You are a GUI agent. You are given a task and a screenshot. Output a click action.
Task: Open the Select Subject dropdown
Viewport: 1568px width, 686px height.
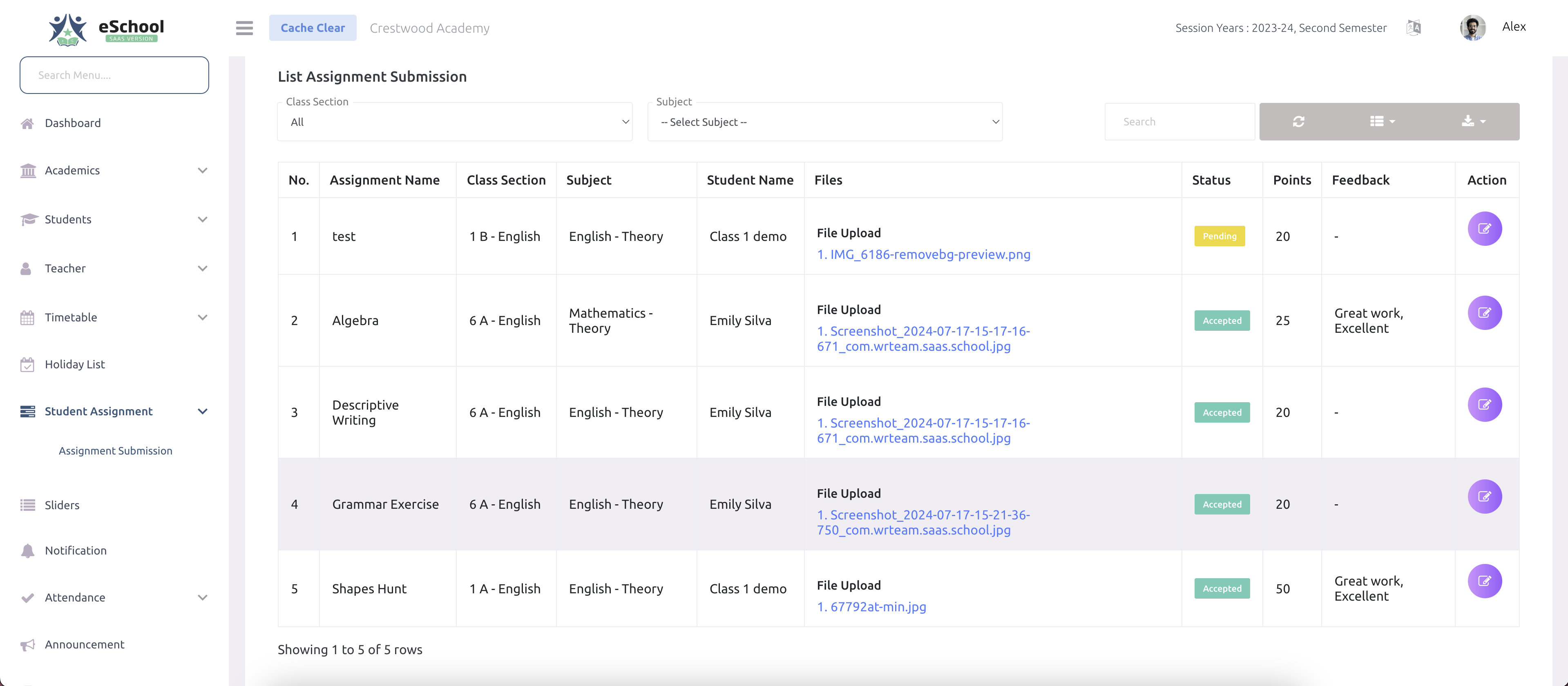(x=825, y=122)
